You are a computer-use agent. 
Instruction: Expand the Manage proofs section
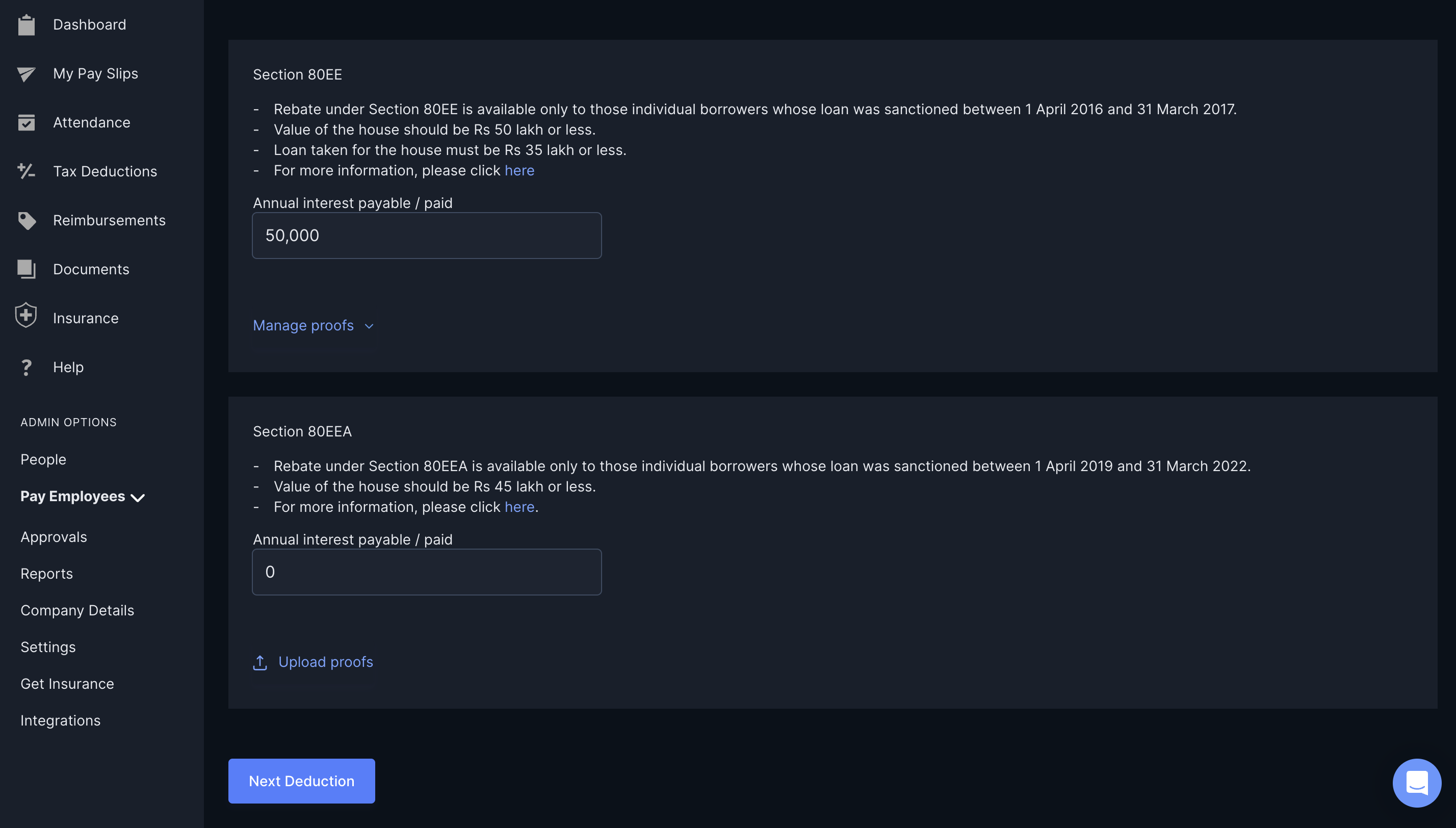pos(313,324)
